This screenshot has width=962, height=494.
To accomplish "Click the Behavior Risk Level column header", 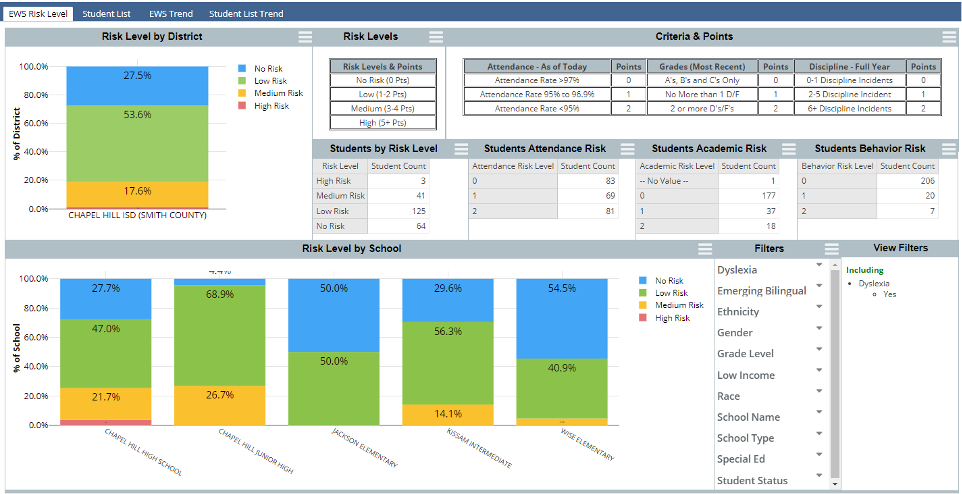I will point(837,166).
